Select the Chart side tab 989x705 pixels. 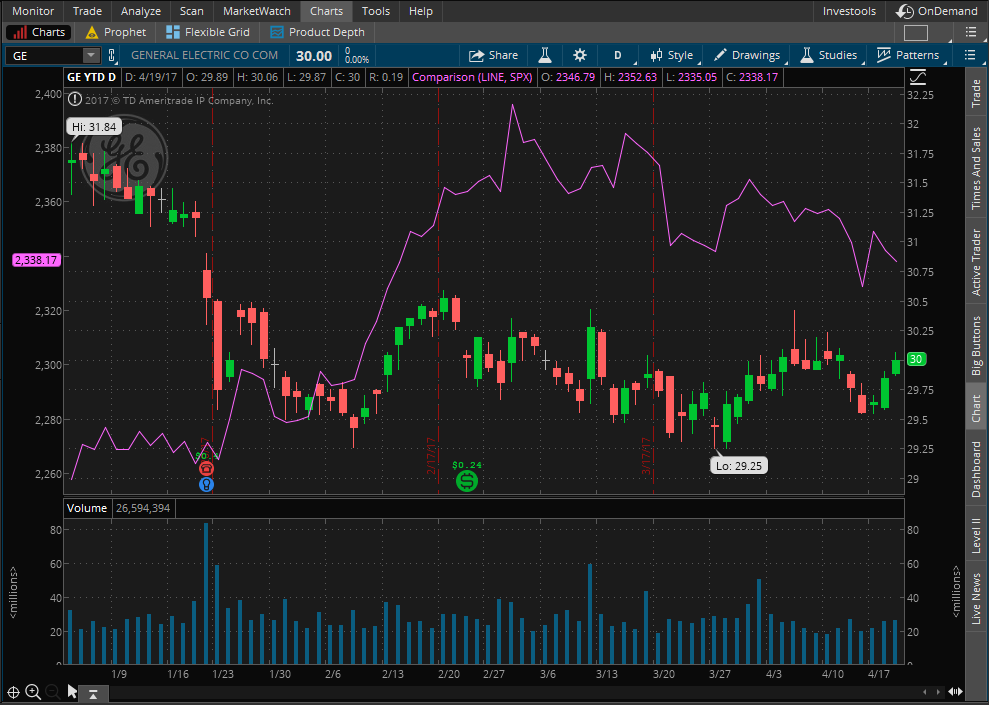pyautogui.click(x=976, y=408)
